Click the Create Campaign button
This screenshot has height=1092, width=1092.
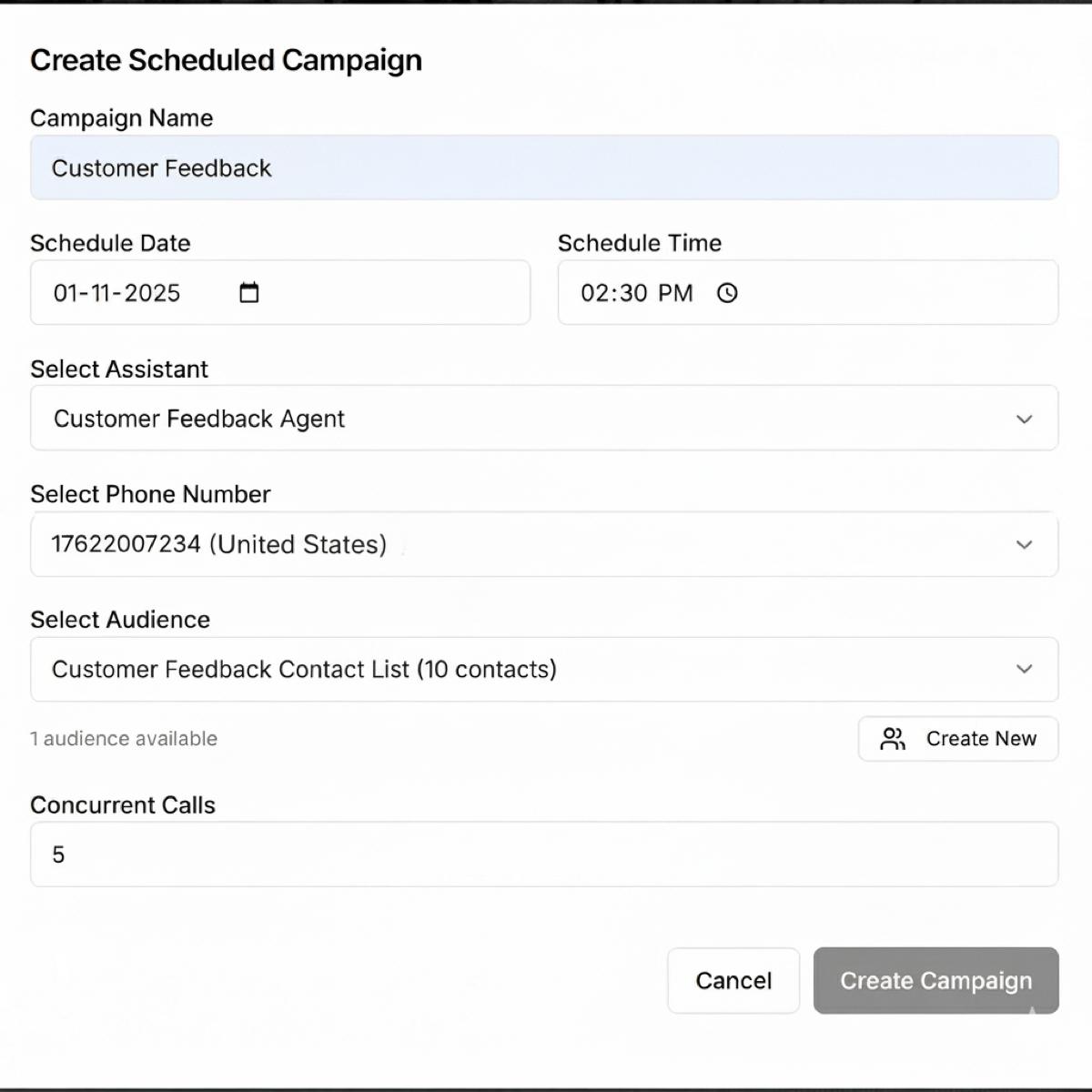[935, 980]
